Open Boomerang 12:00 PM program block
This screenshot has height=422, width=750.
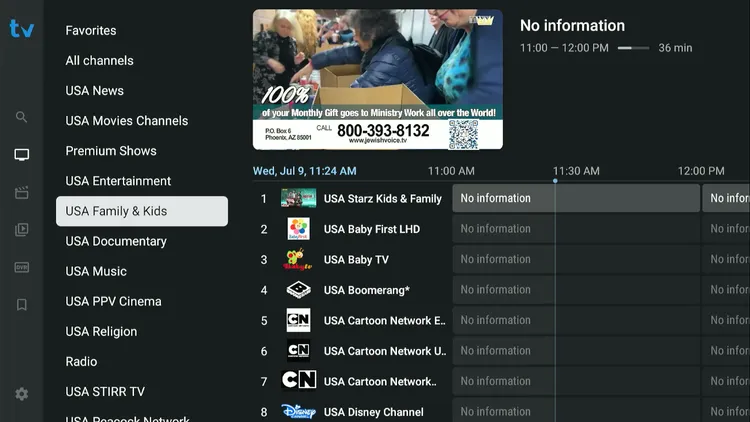pyautogui.click(x=726, y=290)
